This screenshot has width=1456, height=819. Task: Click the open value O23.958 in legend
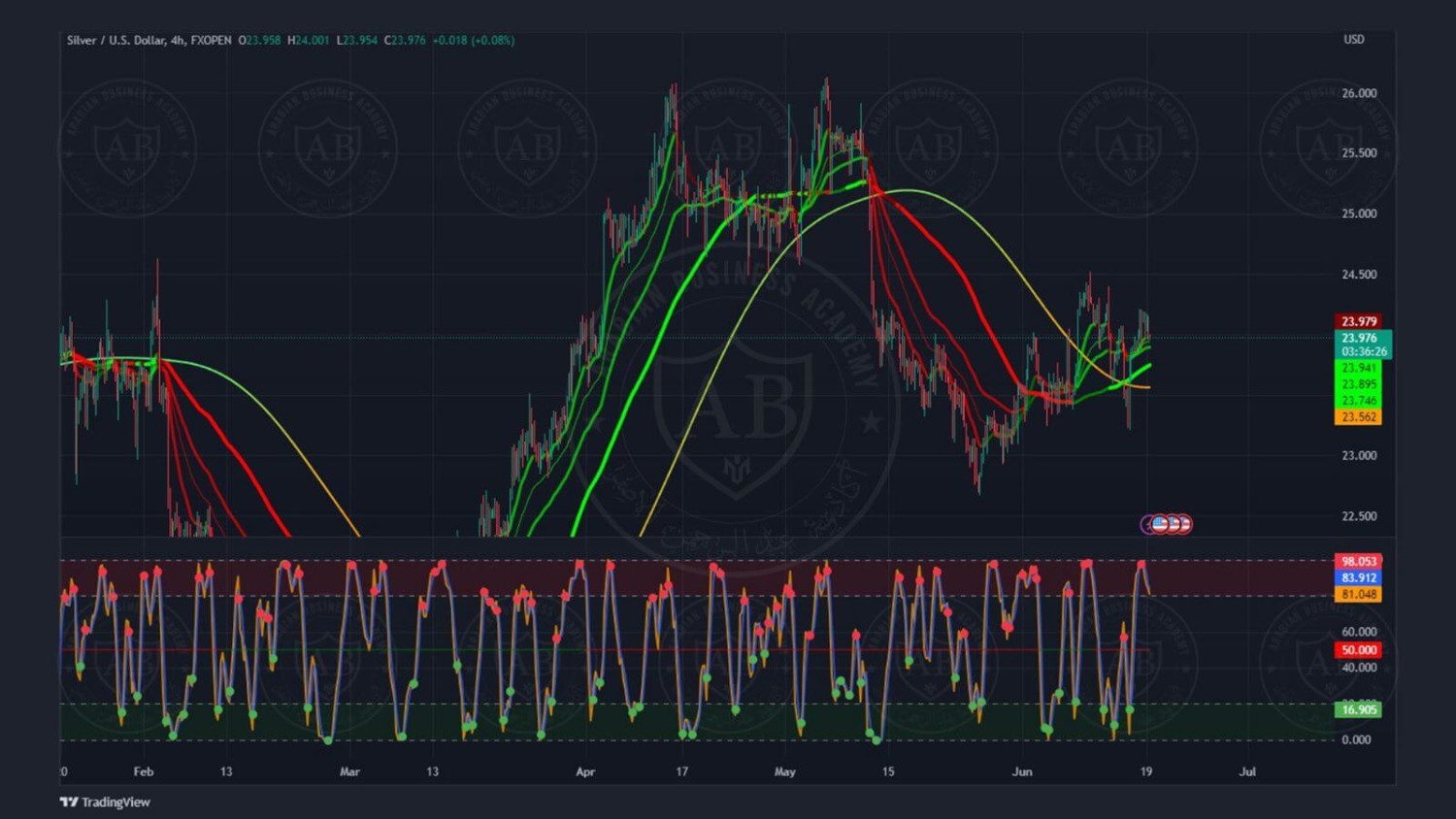click(x=259, y=40)
